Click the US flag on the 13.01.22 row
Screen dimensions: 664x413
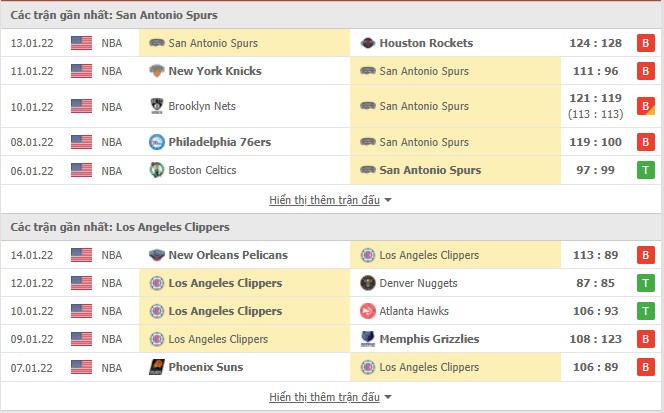click(82, 43)
